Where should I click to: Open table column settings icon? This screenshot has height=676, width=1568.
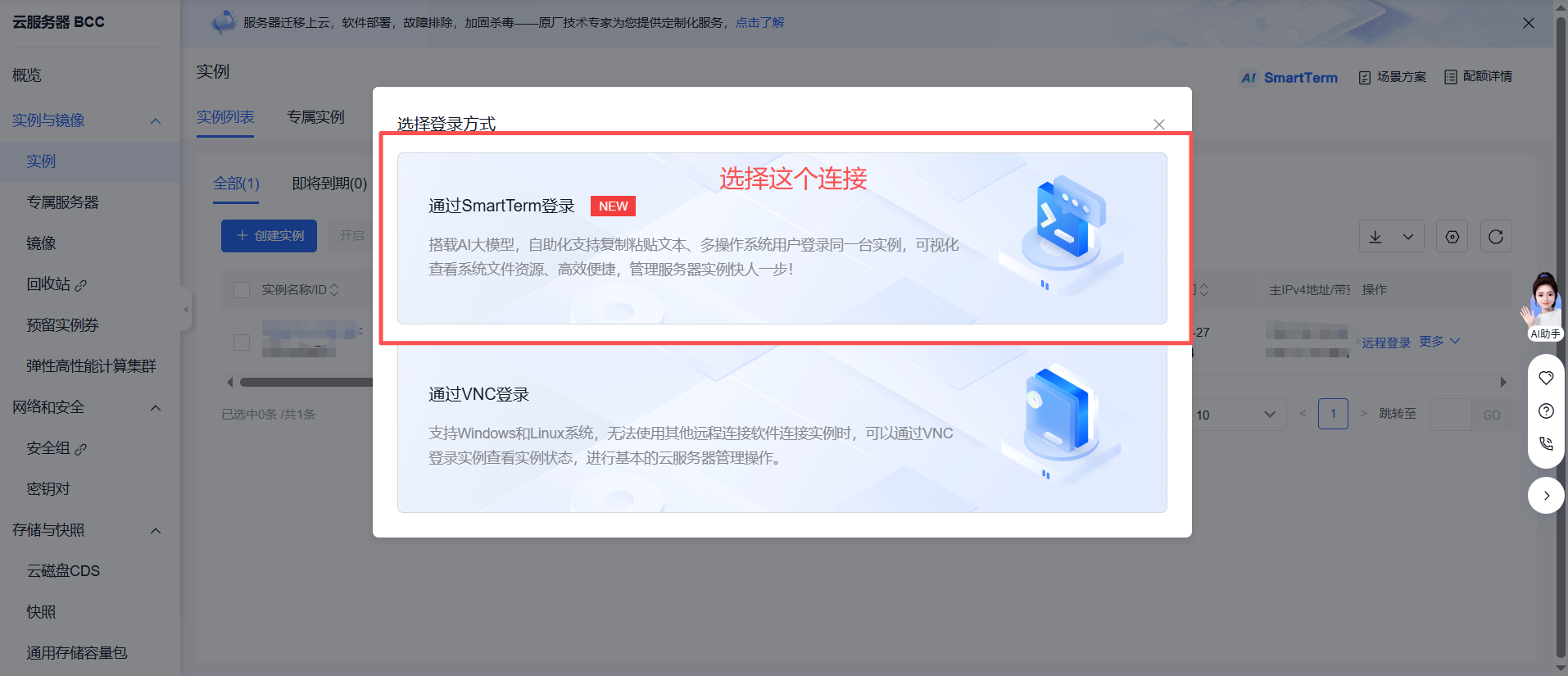[1452, 237]
